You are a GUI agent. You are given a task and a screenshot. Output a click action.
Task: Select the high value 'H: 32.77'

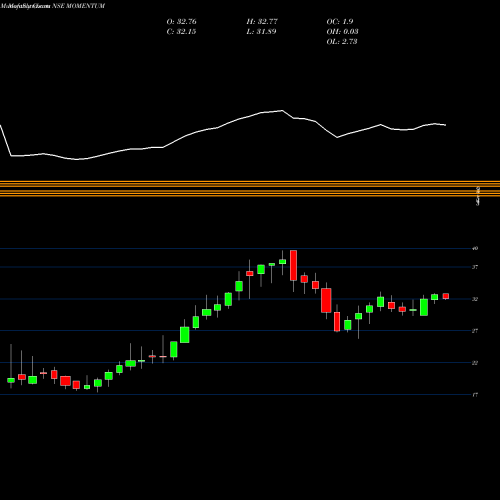point(262,22)
